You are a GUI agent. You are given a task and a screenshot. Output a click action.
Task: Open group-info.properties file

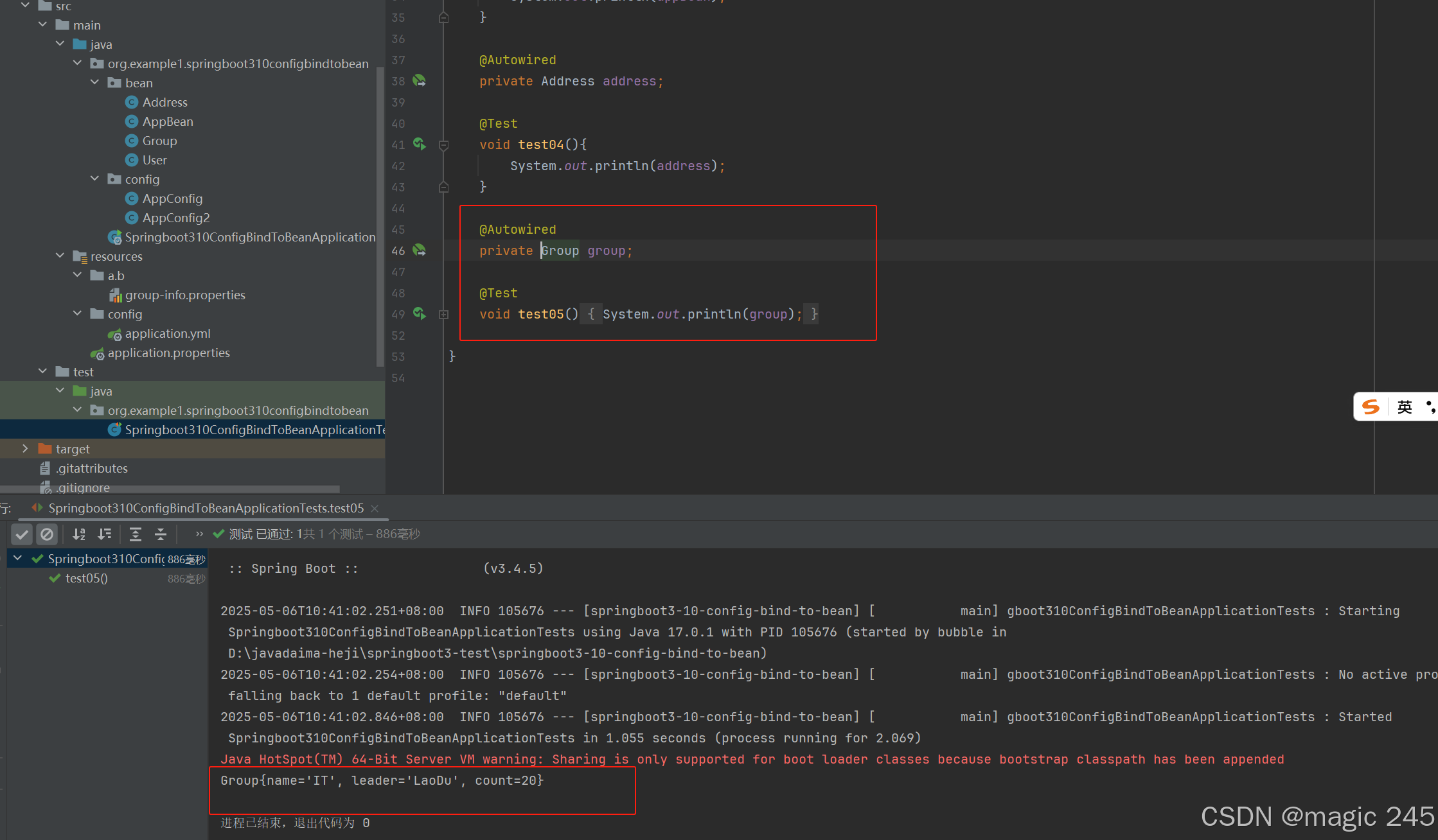click(x=185, y=295)
